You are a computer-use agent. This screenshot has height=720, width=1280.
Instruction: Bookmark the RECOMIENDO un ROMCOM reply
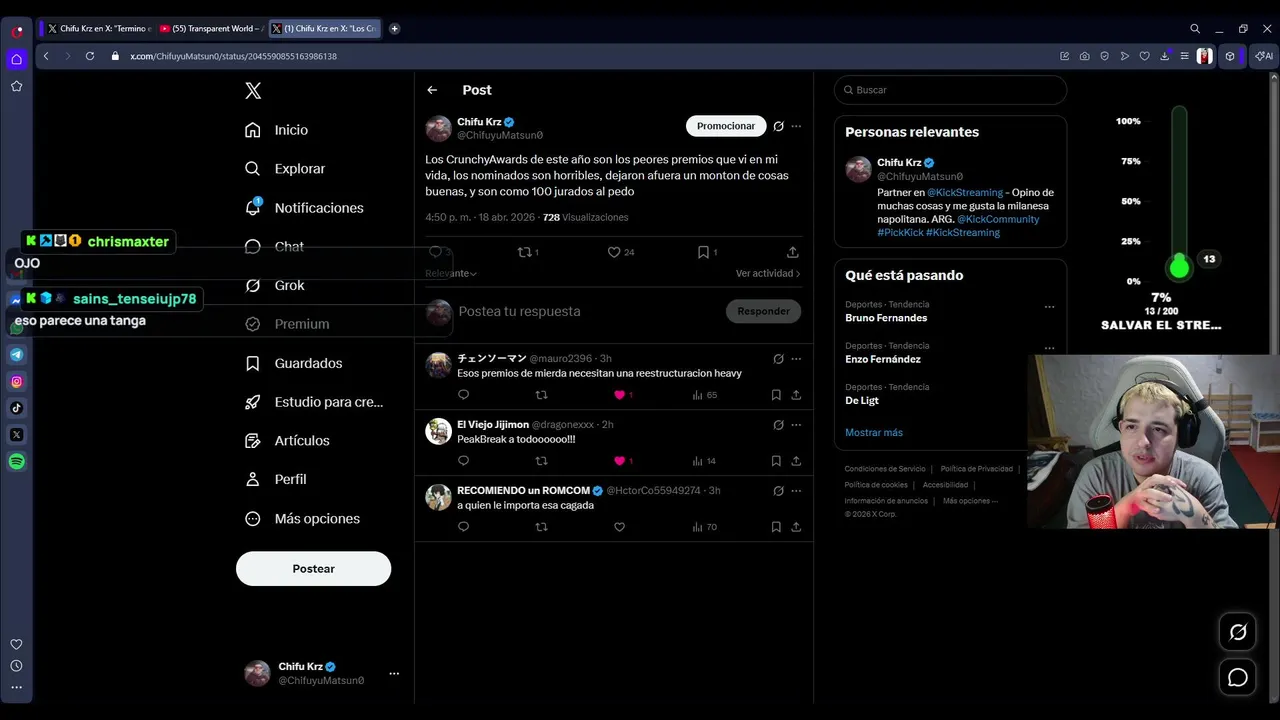point(776,527)
